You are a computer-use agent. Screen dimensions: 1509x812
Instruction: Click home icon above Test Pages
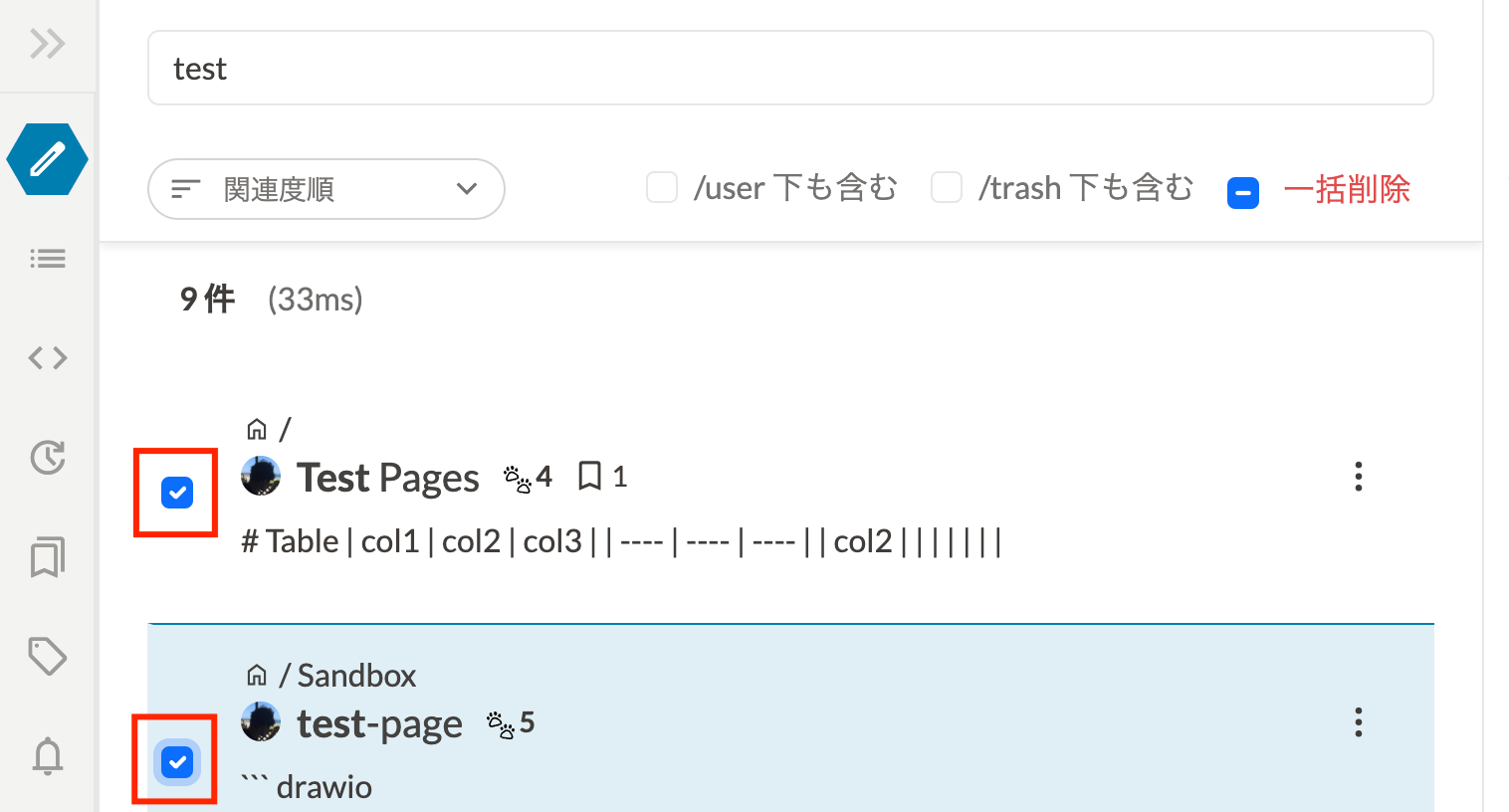point(257,429)
